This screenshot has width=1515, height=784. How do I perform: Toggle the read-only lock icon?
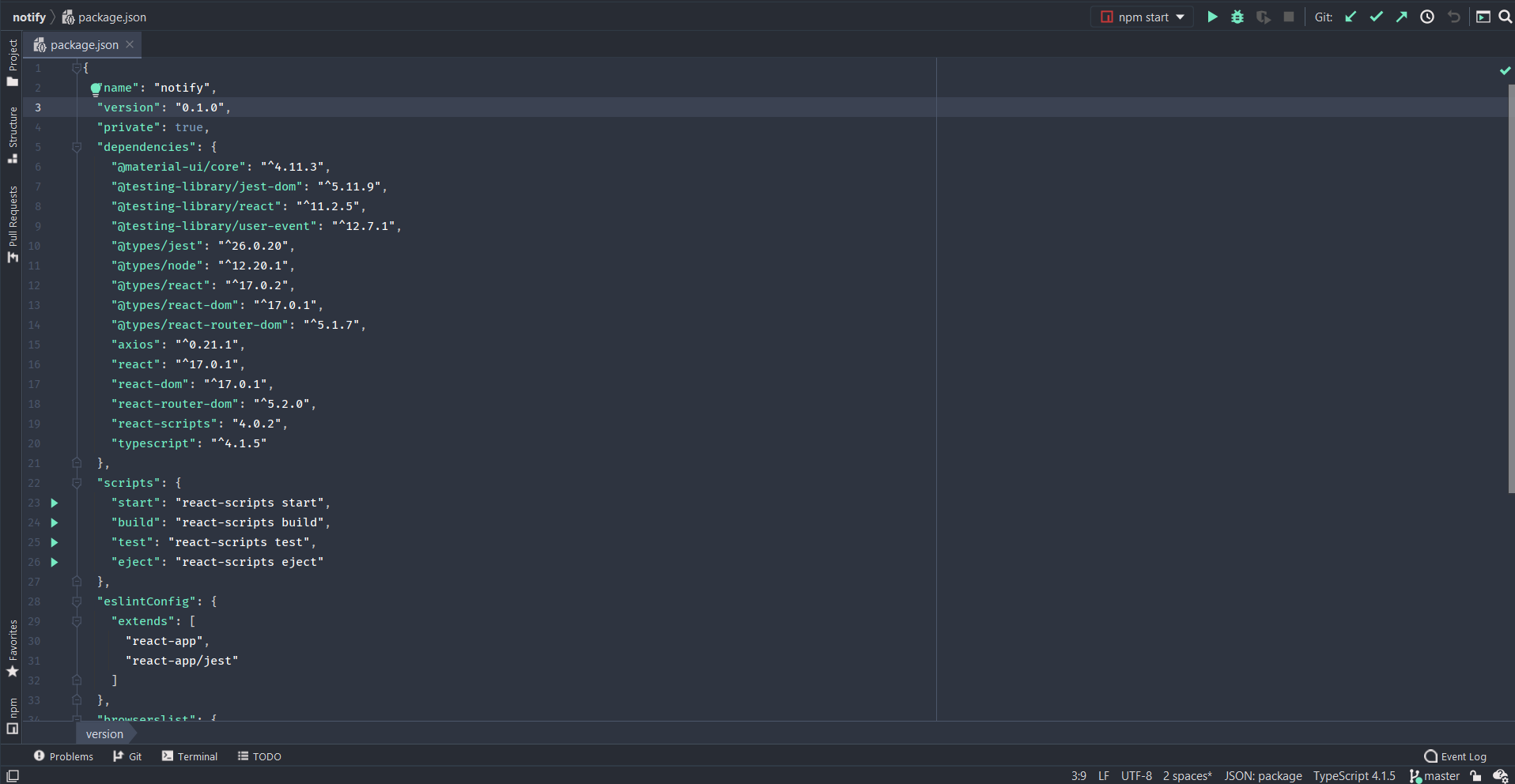click(1475, 776)
